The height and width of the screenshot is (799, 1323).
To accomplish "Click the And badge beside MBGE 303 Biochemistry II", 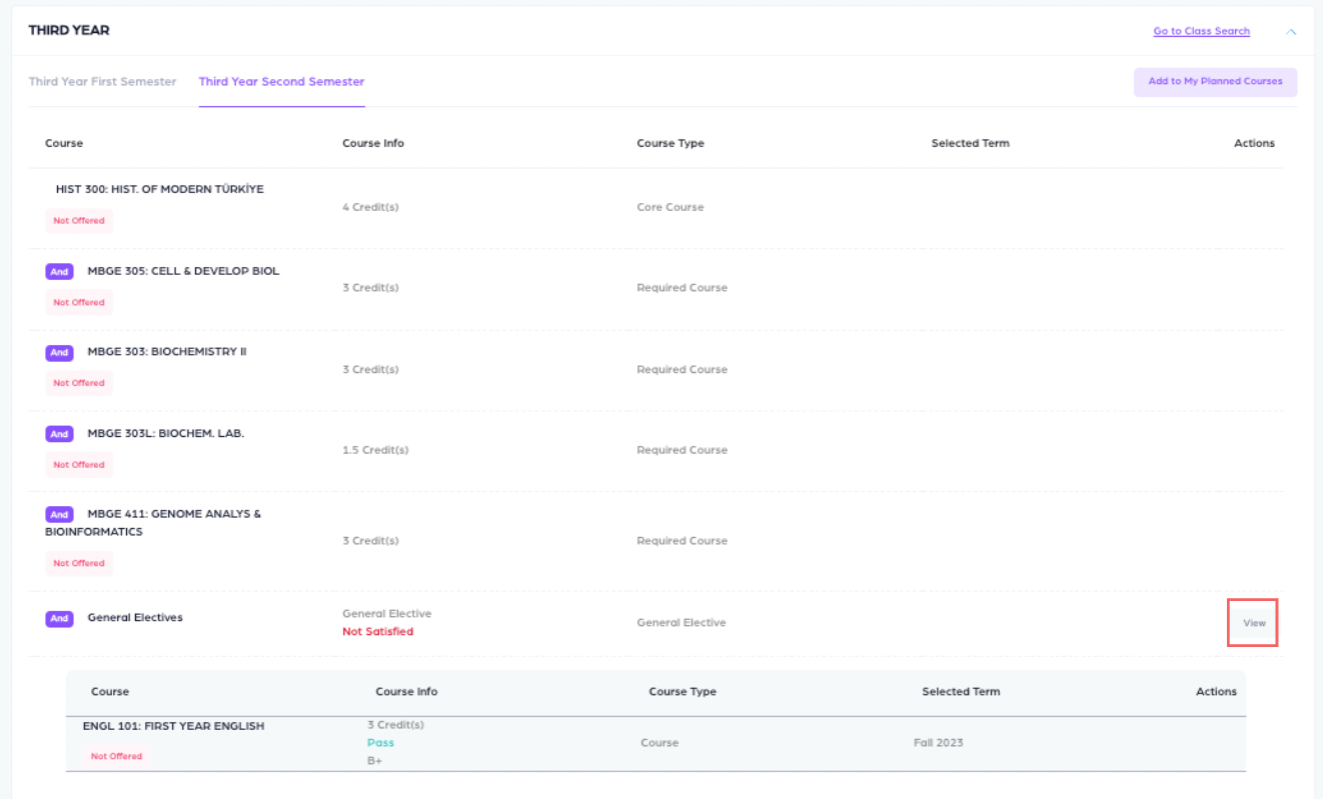I will pos(59,352).
